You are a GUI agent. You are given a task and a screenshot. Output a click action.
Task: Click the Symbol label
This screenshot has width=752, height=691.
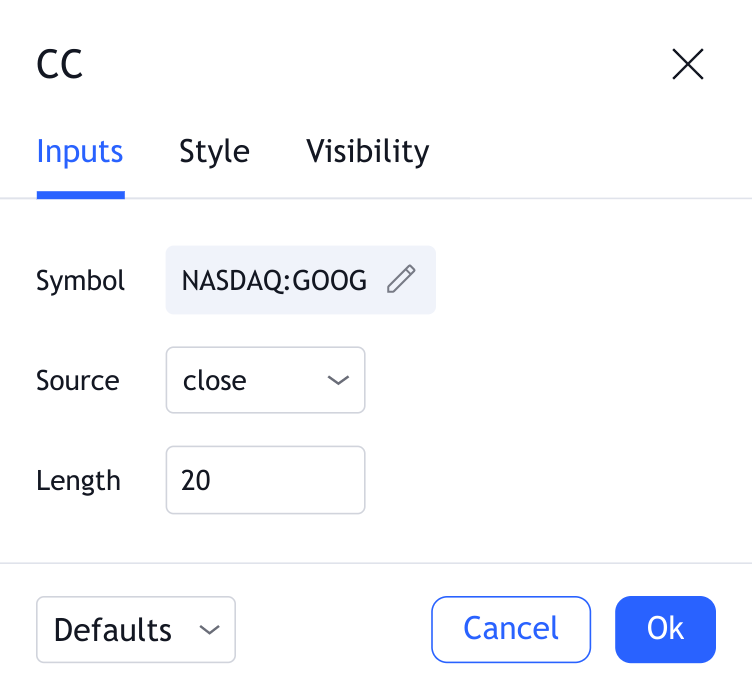click(x=80, y=281)
